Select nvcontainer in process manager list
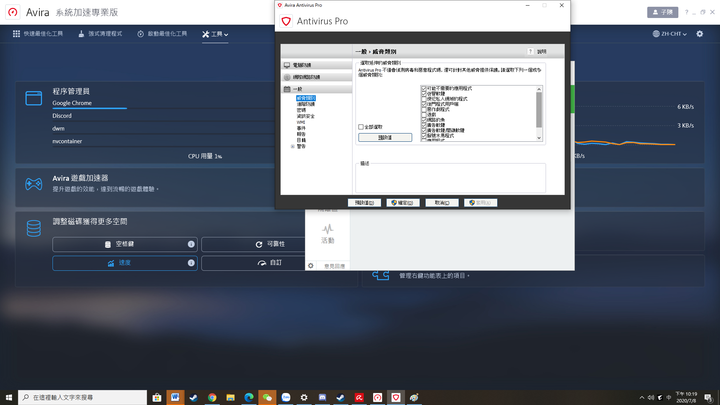The width and height of the screenshot is (720, 405). (67, 141)
